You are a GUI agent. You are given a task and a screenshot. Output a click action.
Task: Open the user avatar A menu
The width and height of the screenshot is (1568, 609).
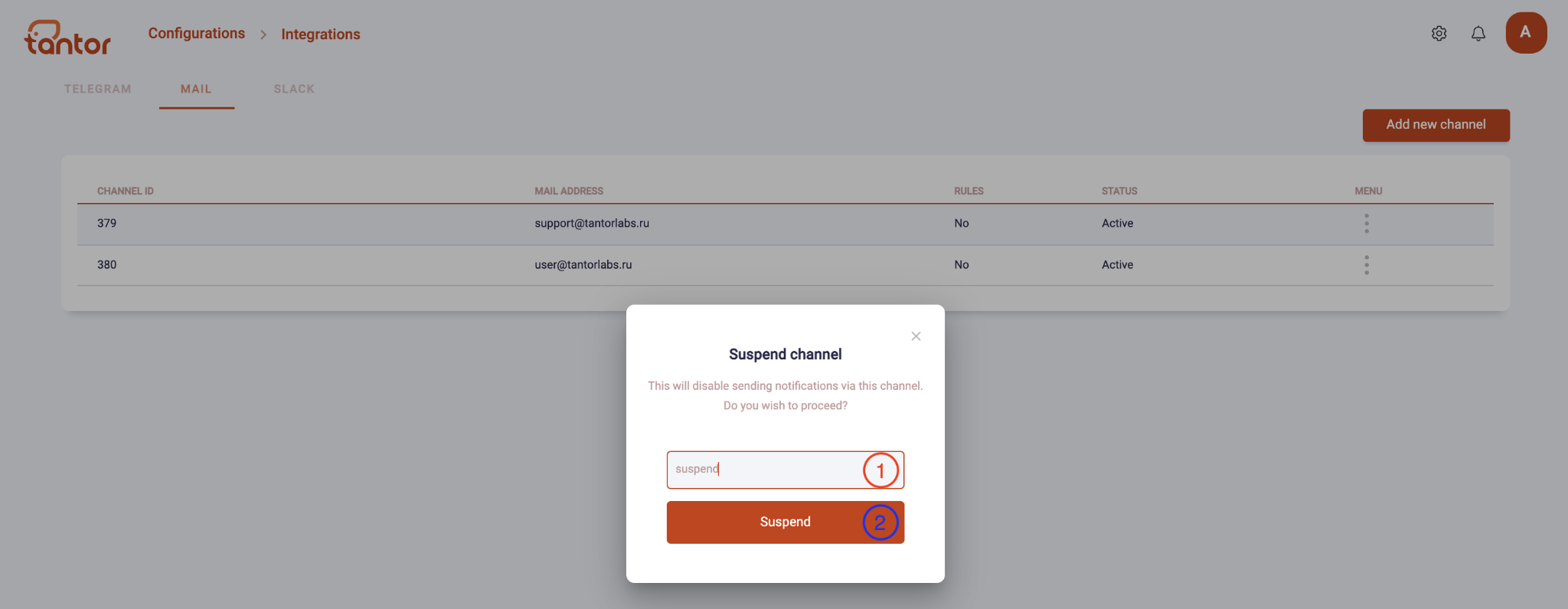point(1526,33)
